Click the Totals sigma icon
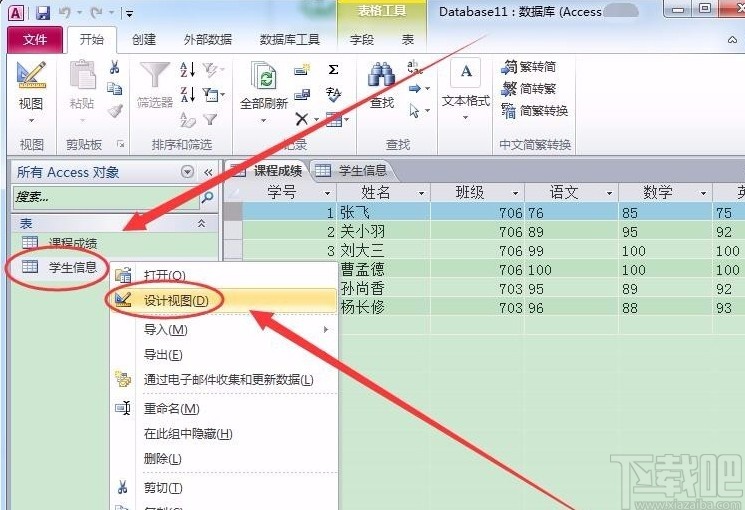This screenshot has width=745, height=510. pos(334,70)
